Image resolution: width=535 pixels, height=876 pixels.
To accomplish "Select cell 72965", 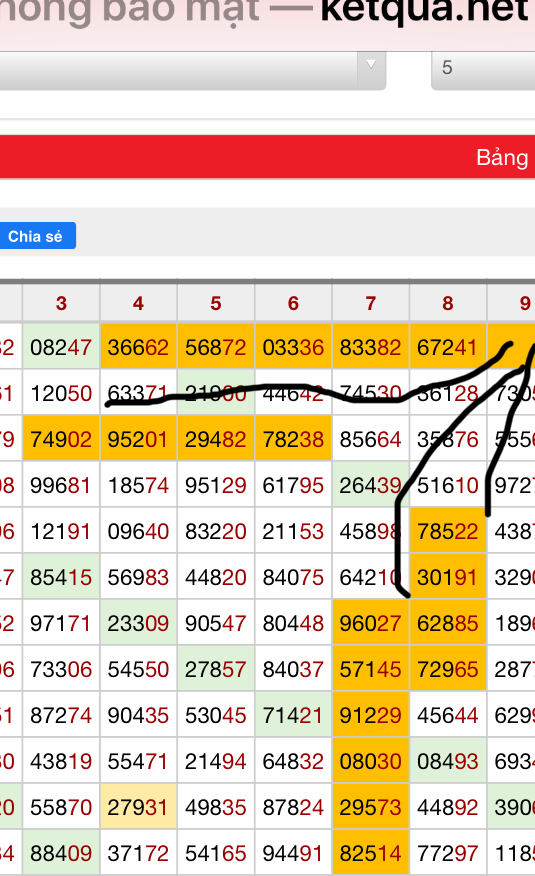I will coord(448,669).
